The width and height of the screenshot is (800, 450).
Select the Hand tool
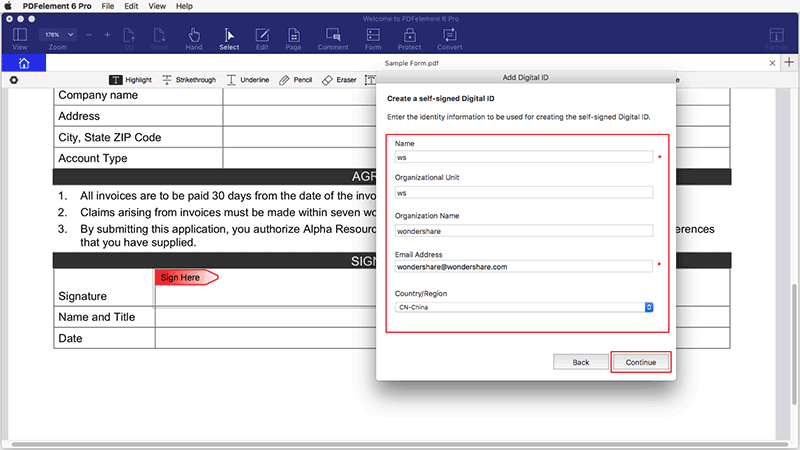[194, 39]
